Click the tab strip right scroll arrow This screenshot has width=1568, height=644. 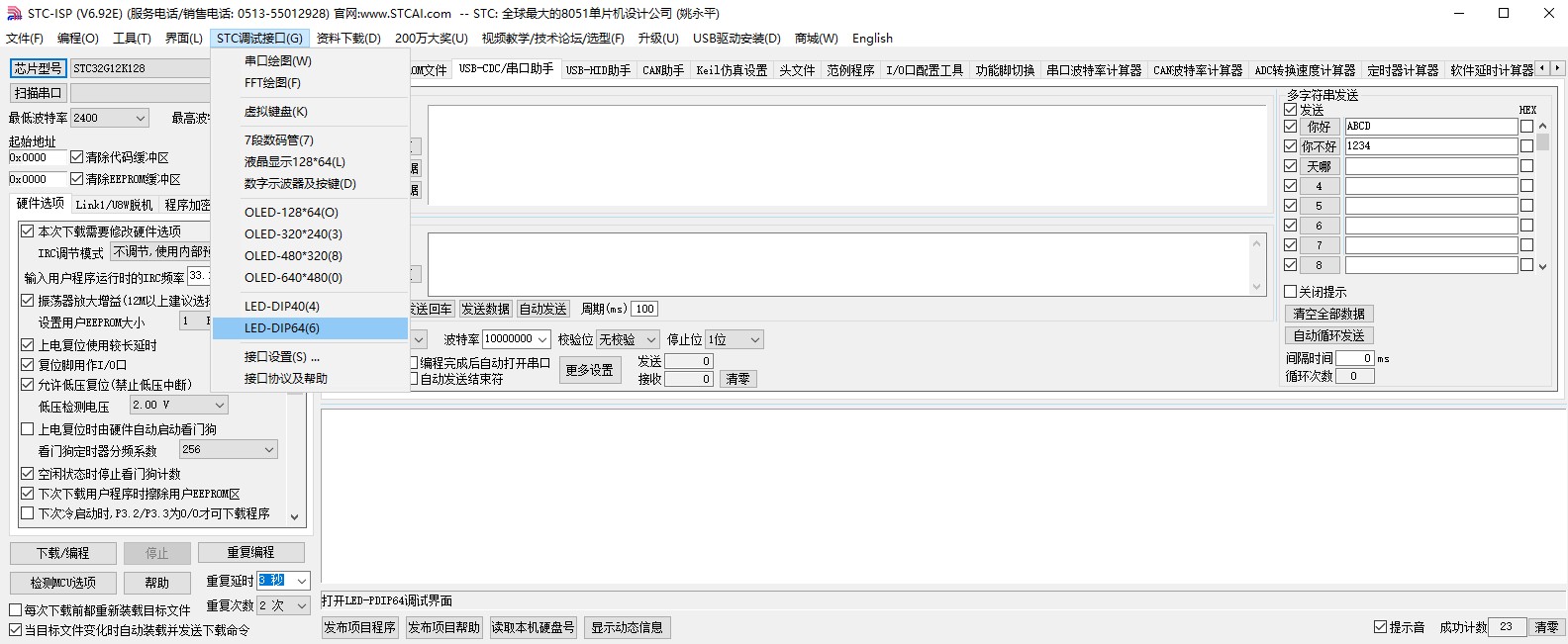point(1558,68)
